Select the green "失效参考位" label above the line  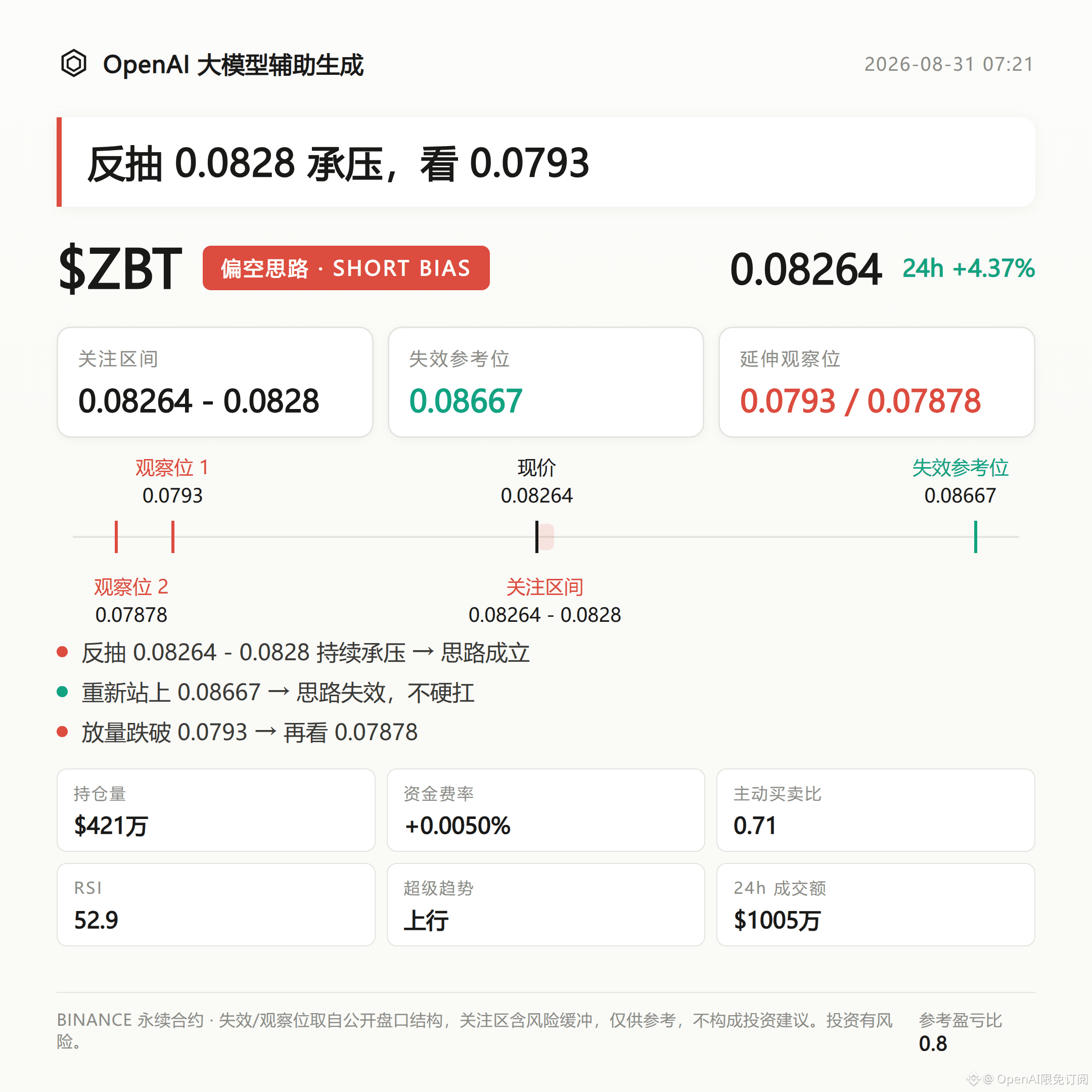(961, 468)
